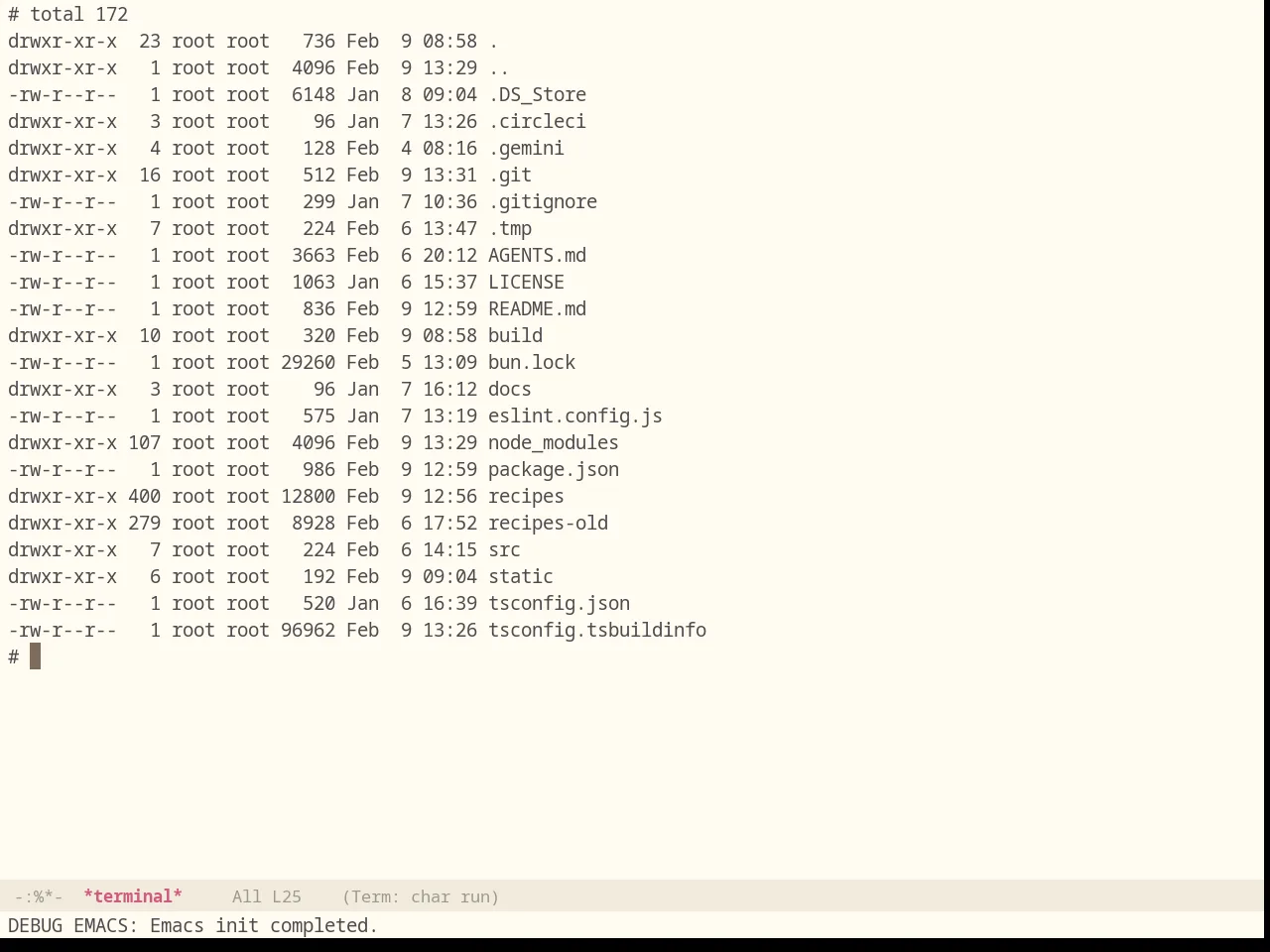Viewport: 1270px width, 952px height.
Task: Select the node_modules directory name
Action: [x=554, y=442]
